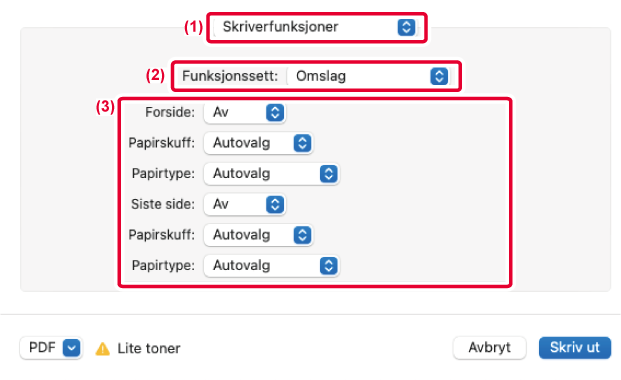Click the Skriv ut button

(575, 348)
